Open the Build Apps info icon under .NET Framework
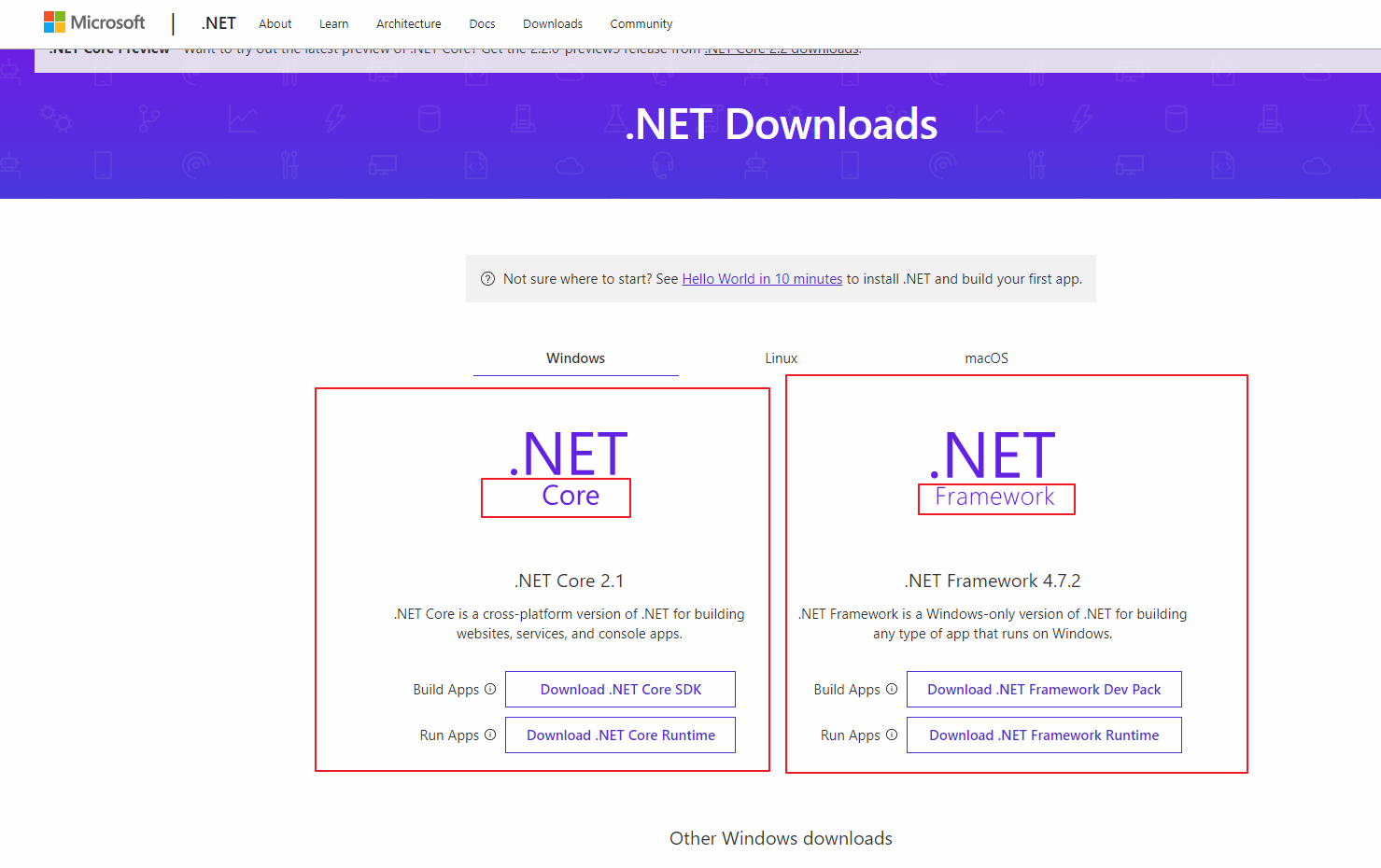The image size is (1381, 868). (892, 689)
